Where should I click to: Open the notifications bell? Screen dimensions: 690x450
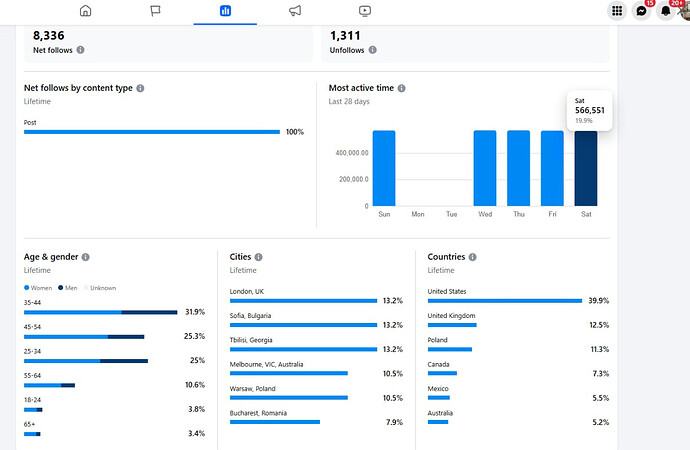[666, 11]
